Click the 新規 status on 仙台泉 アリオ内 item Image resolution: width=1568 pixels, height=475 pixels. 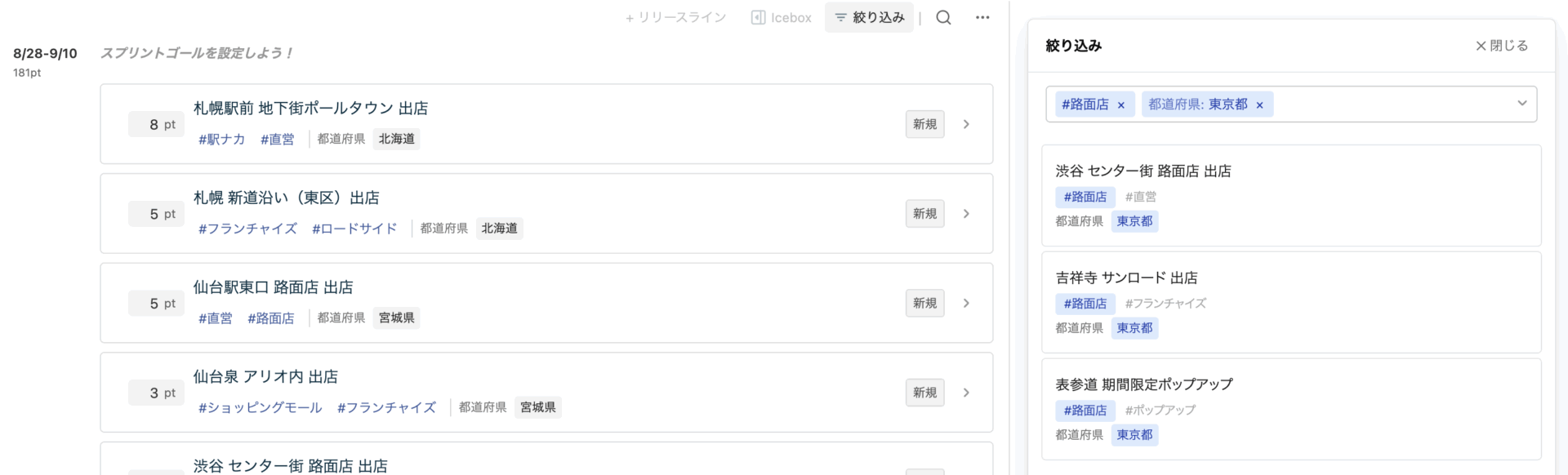click(x=924, y=393)
